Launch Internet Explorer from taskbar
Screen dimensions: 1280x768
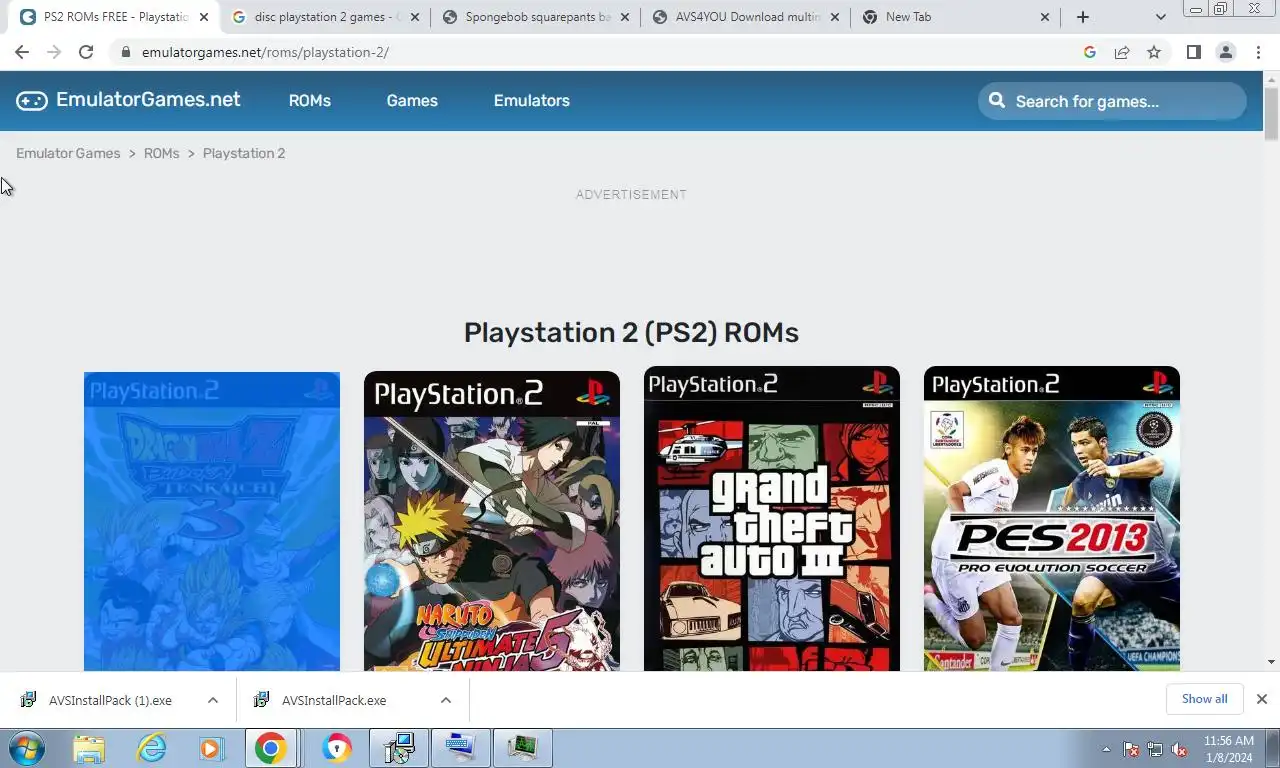tap(152, 748)
